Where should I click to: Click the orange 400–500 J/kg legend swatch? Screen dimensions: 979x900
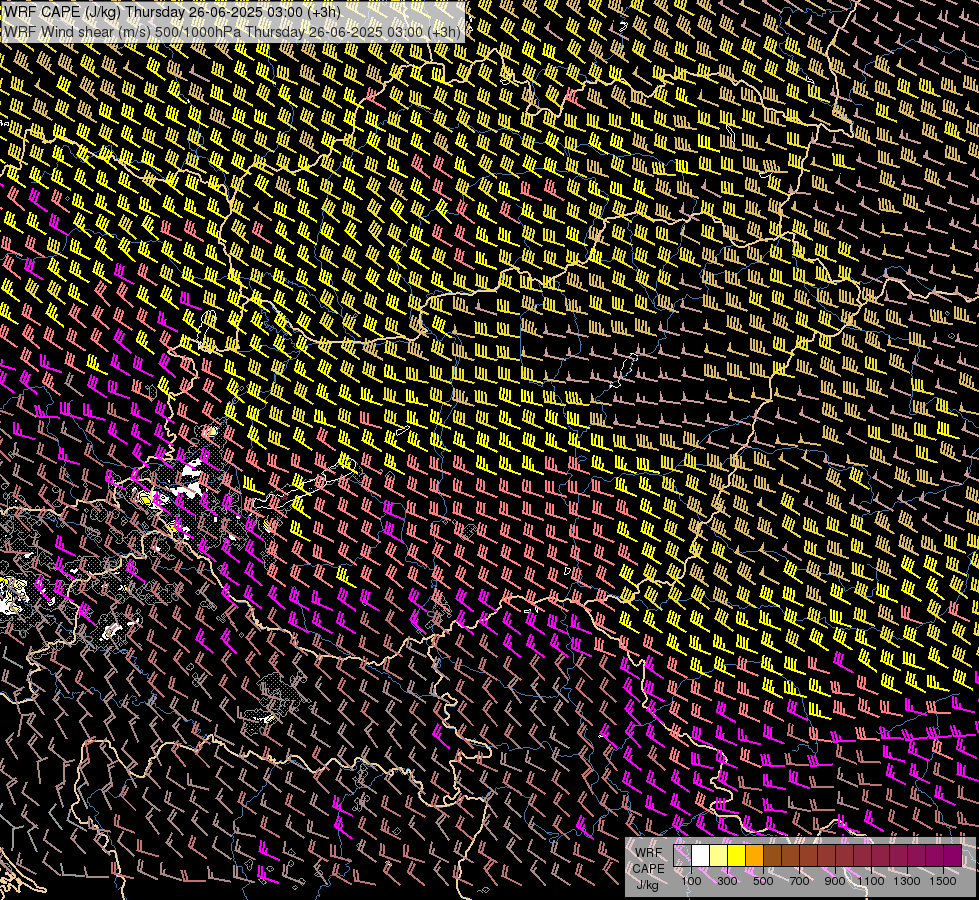(x=754, y=856)
